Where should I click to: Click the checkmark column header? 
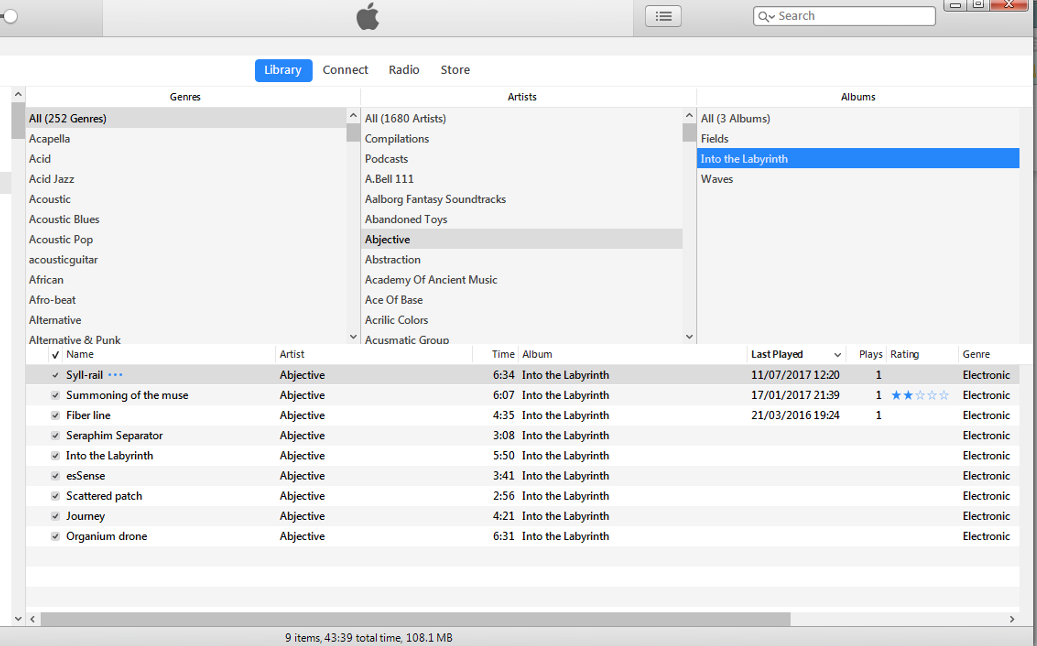pos(56,354)
